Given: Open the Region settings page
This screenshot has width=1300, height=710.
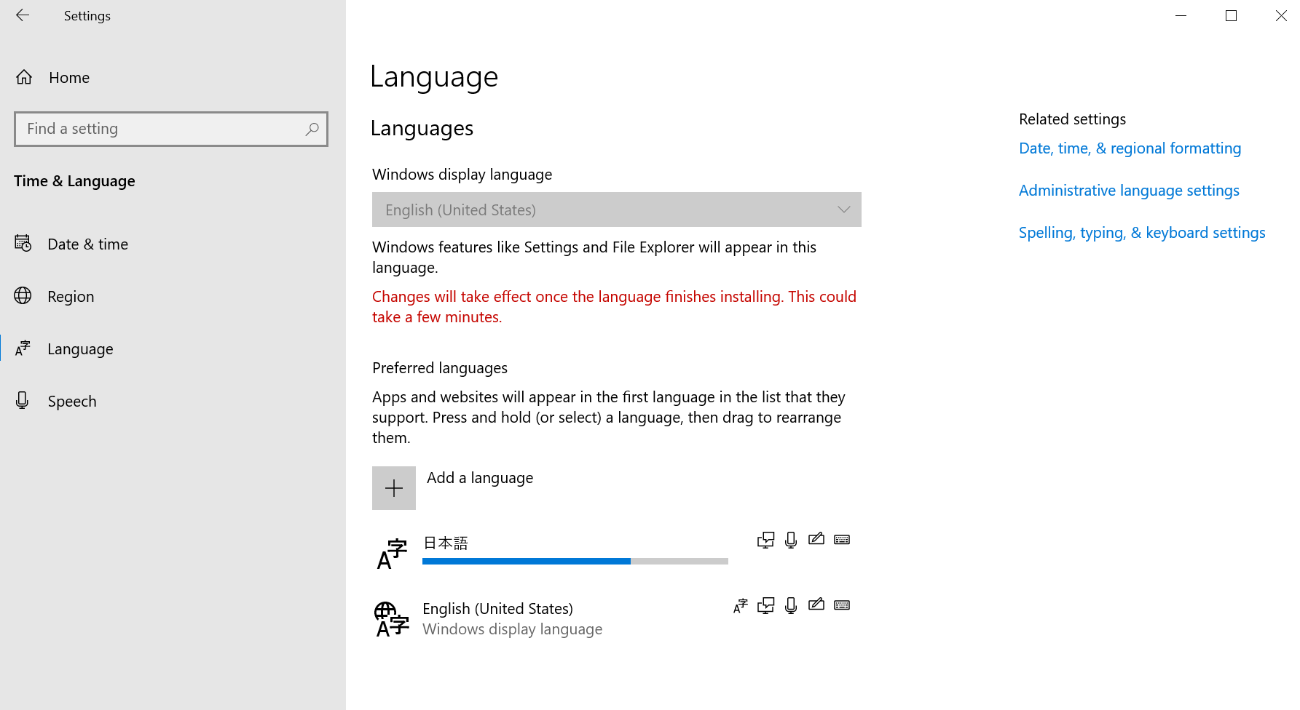Looking at the screenshot, I should [173, 296].
